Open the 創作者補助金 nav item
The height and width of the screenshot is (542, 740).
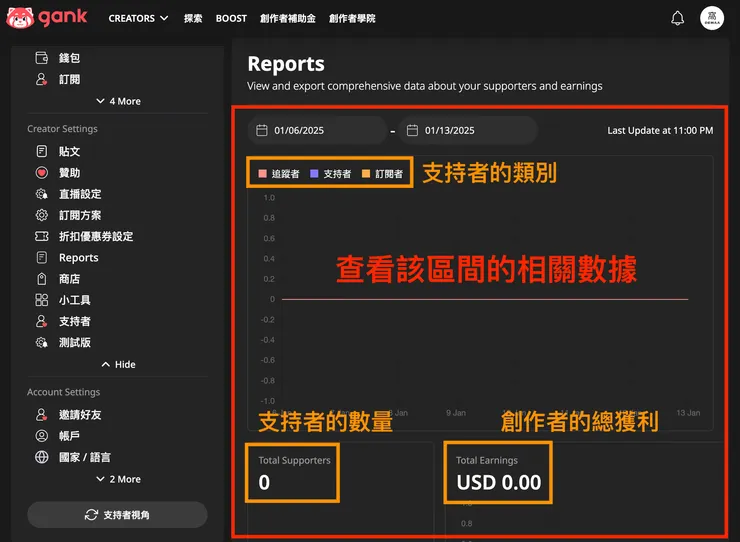click(288, 18)
